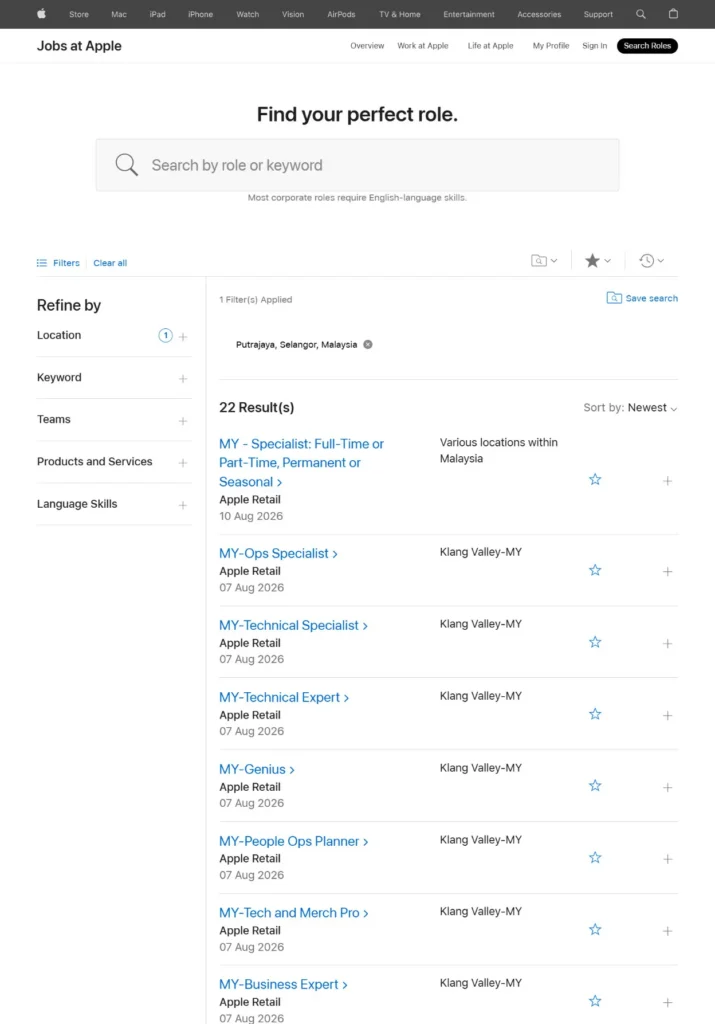This screenshot has width=715, height=1024.
Task: Open the MY-Ops Specialist job link
Action: click(278, 553)
